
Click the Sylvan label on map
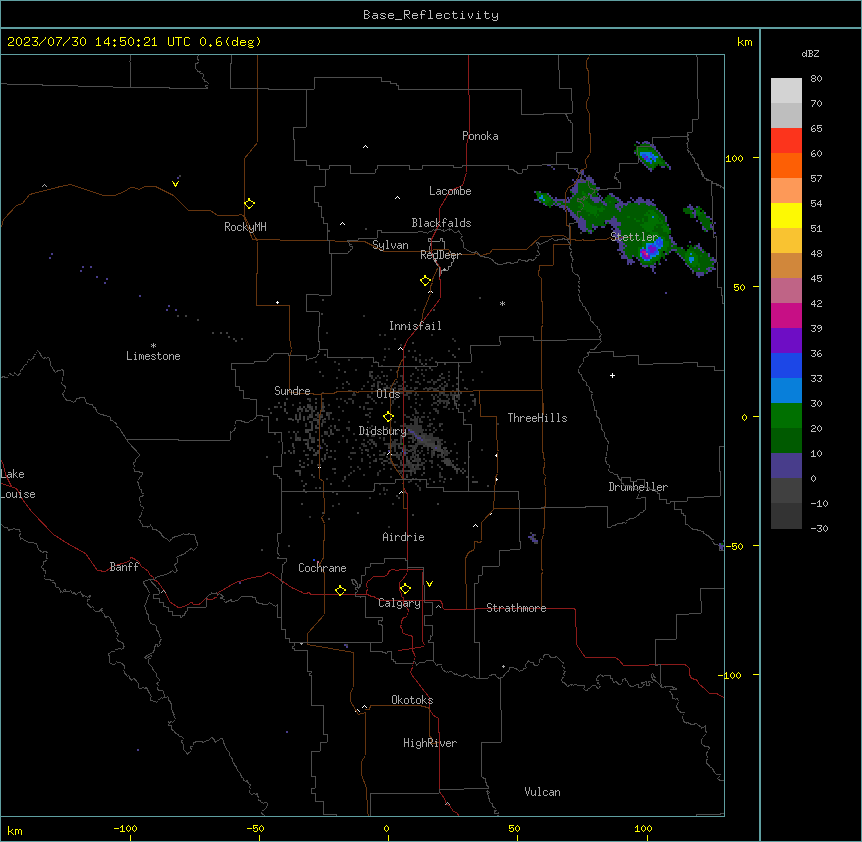tap(390, 245)
